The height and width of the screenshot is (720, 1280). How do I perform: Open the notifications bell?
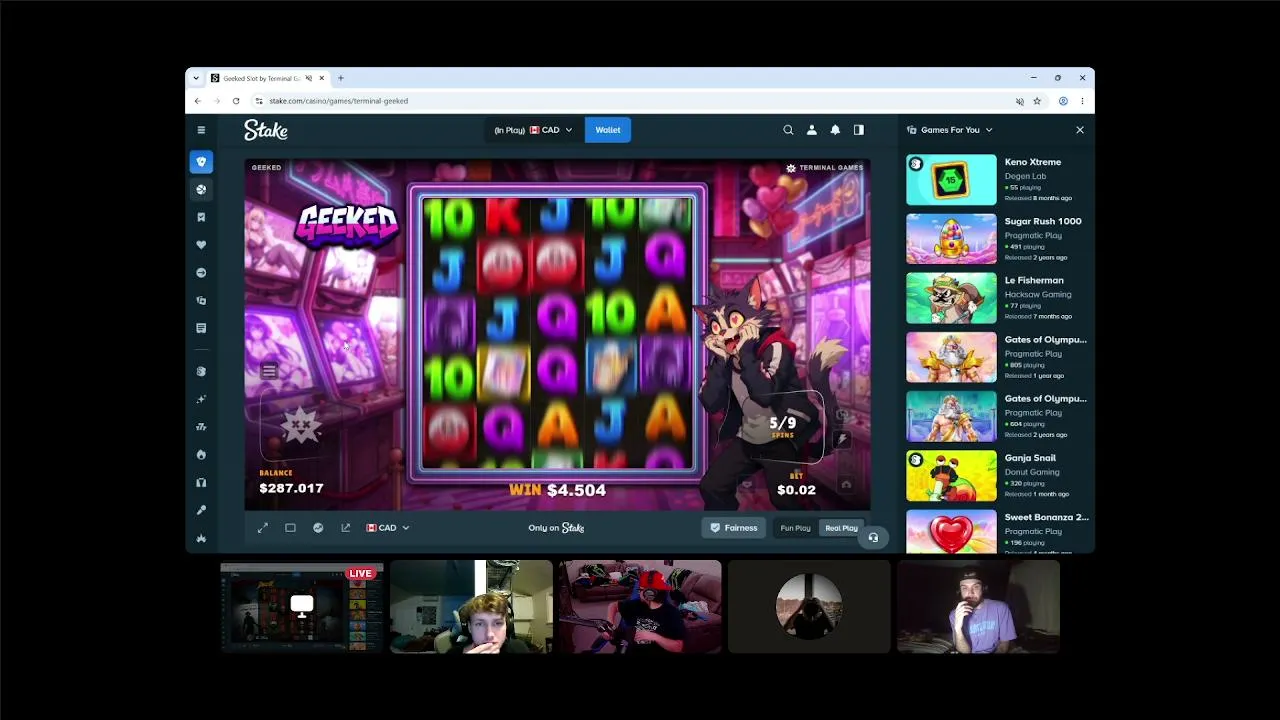(835, 130)
